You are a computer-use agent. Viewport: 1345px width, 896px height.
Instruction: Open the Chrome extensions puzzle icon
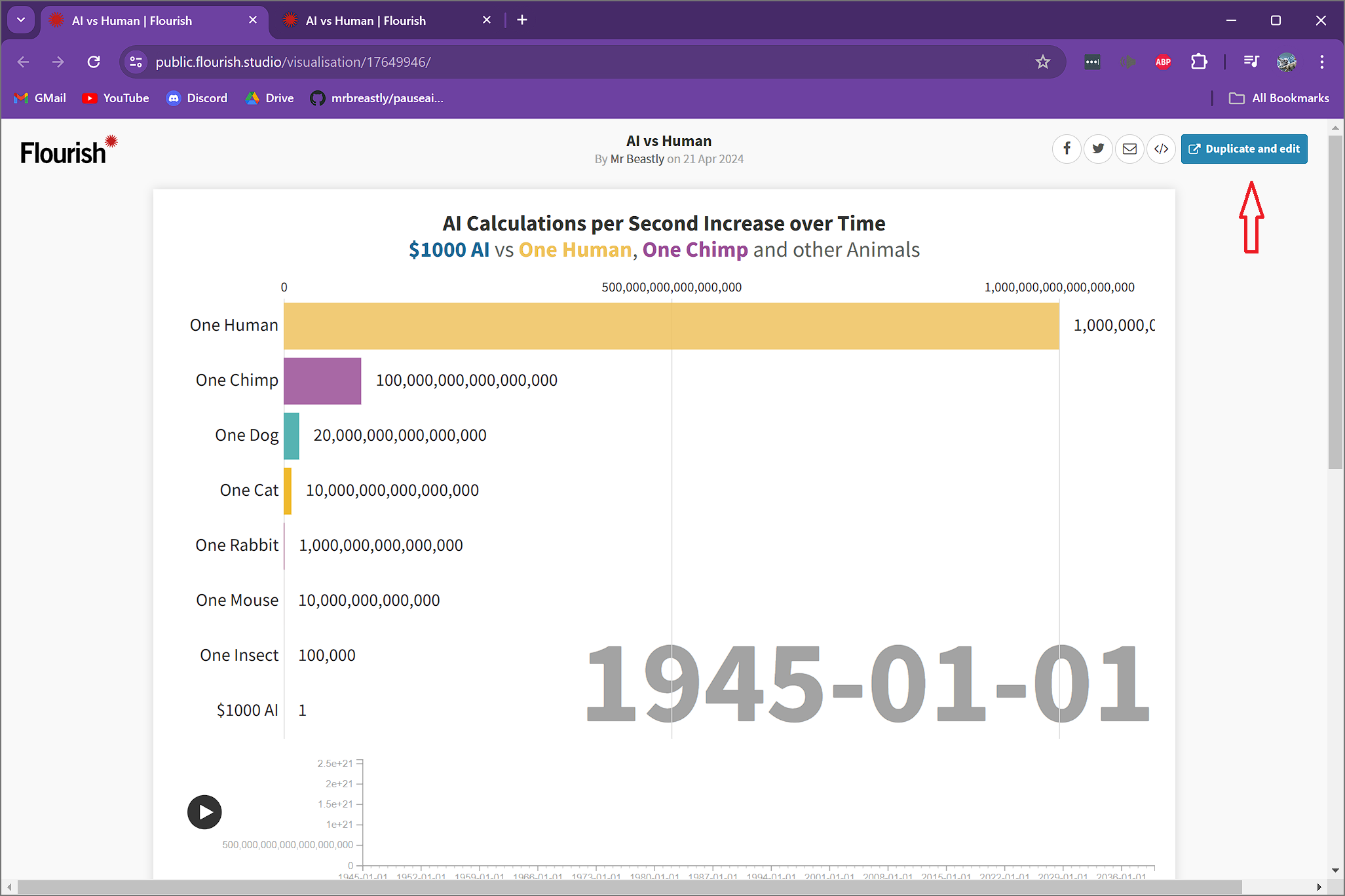1198,62
